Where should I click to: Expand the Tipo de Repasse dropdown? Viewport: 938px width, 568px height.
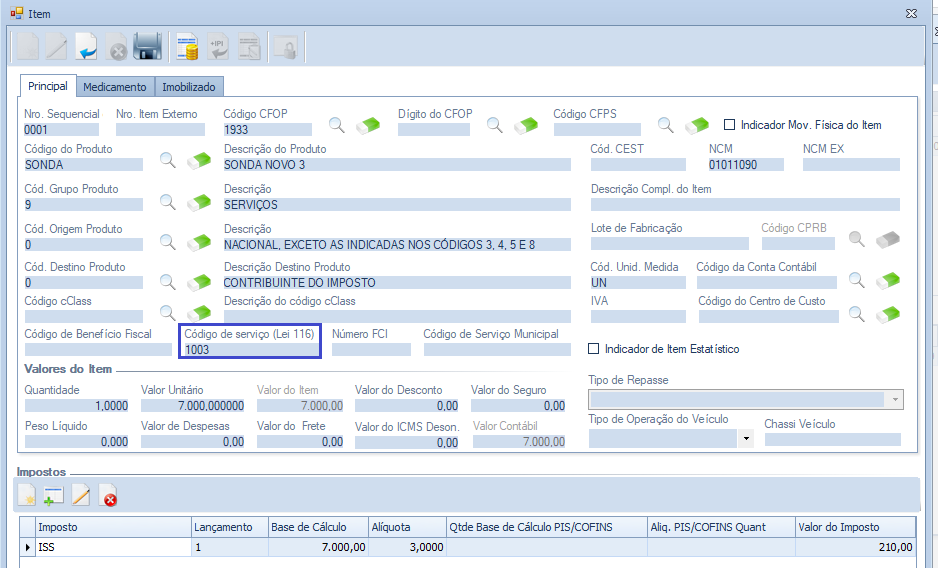894,400
